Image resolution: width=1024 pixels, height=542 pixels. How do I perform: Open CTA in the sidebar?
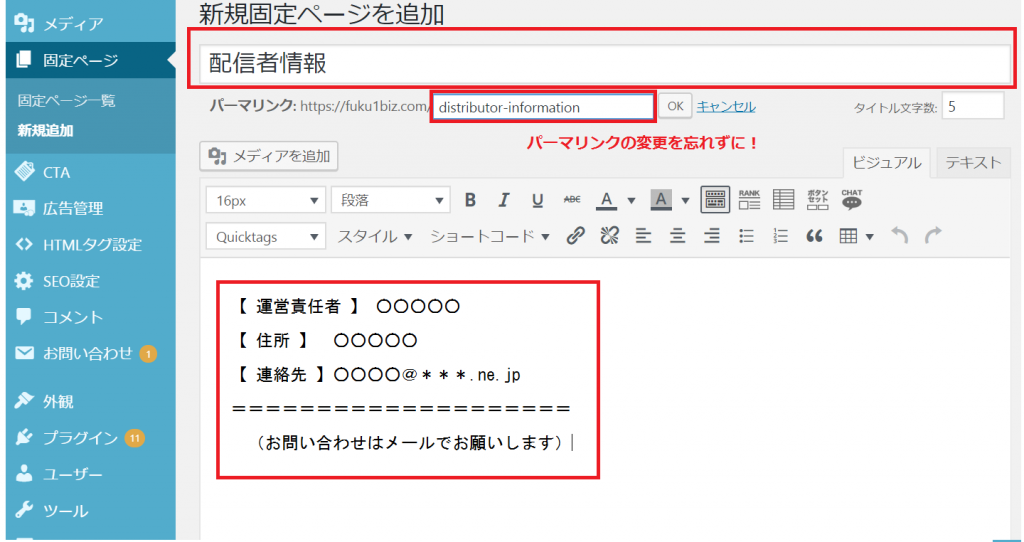(x=90, y=172)
